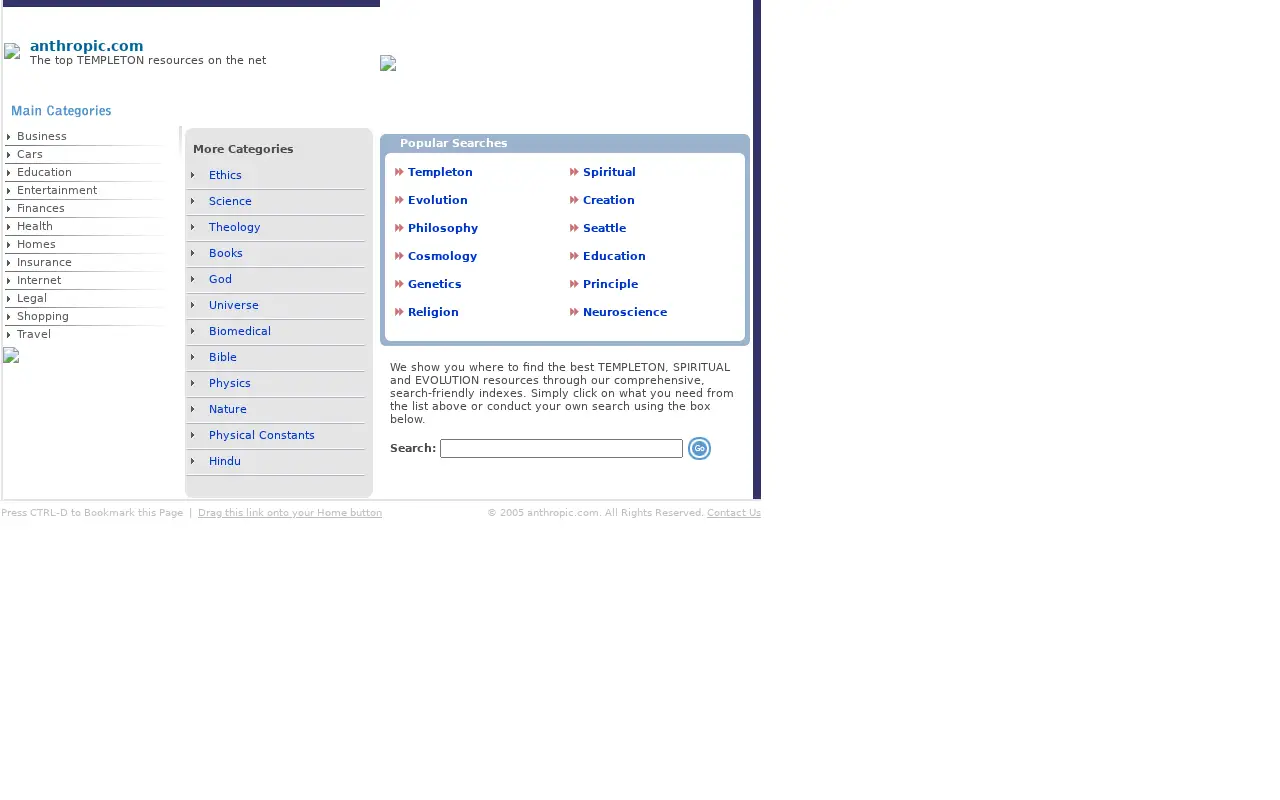Open the Science link in More Categories

230,202
